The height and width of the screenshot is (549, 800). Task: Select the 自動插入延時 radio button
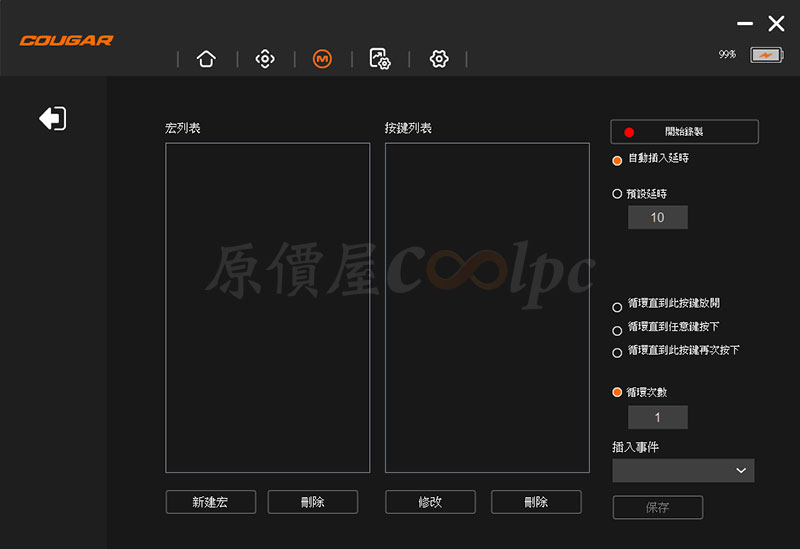(617, 160)
